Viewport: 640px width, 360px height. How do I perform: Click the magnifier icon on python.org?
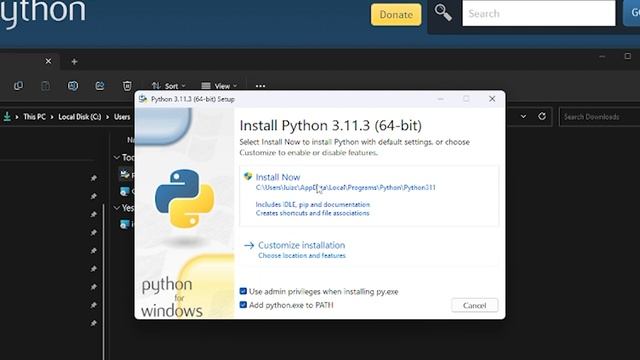443,12
